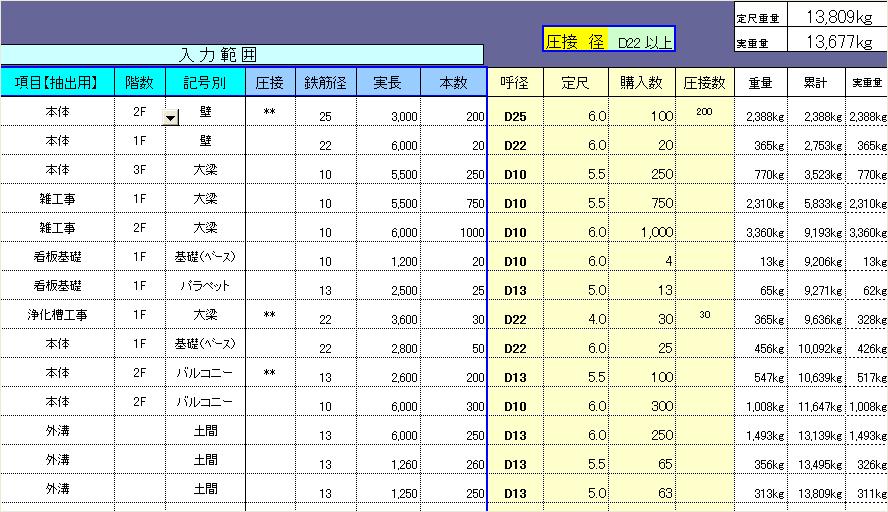Click the 累計 cell 10,092kg
The height and width of the screenshot is (512, 888).
[816, 343]
